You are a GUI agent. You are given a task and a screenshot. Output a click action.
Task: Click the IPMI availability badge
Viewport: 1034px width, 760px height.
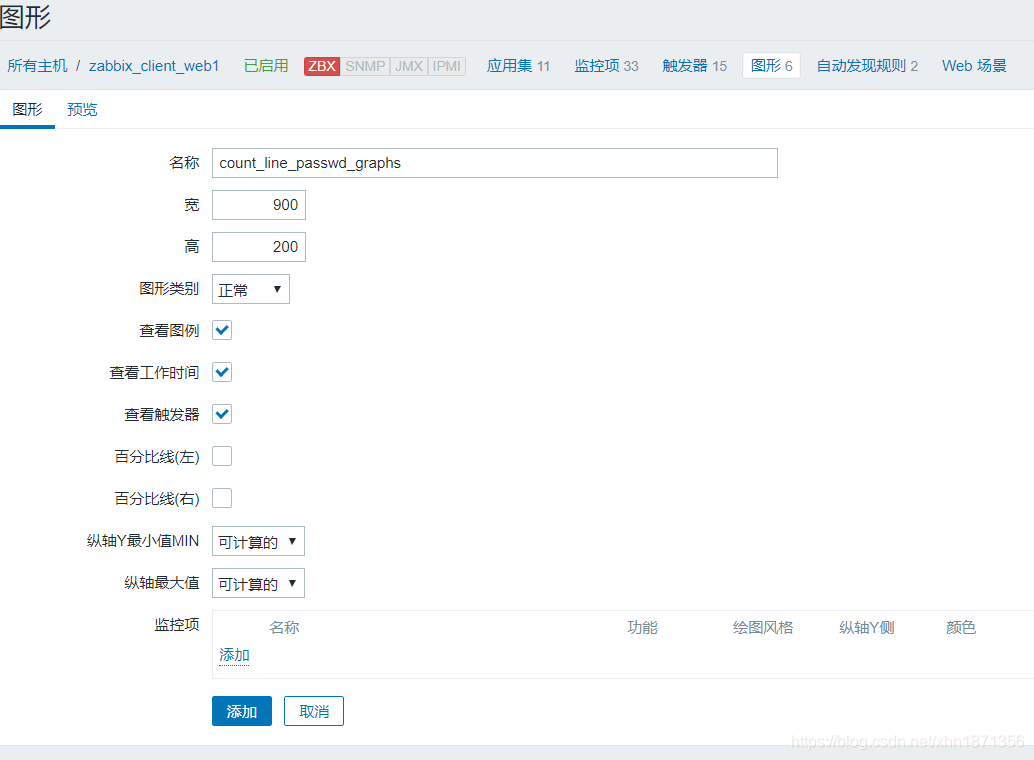446,66
